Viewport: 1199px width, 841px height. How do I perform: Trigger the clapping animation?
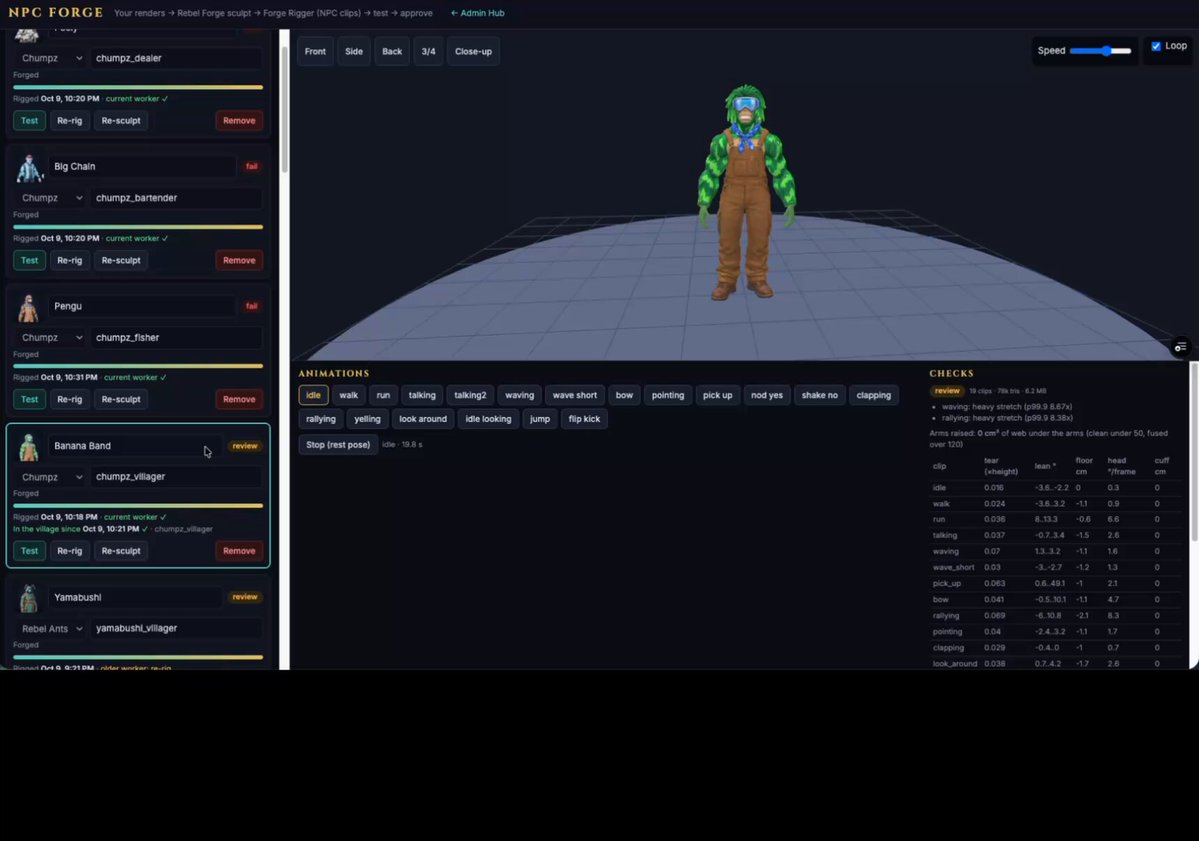pyautogui.click(x=873, y=395)
